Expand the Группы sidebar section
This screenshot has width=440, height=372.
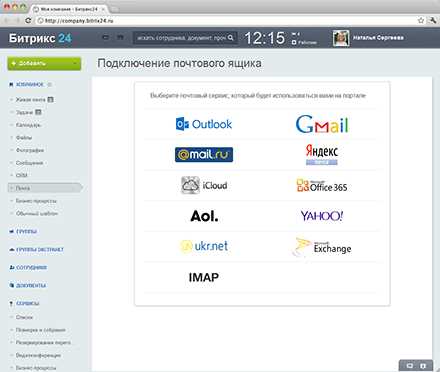click(x=26, y=231)
